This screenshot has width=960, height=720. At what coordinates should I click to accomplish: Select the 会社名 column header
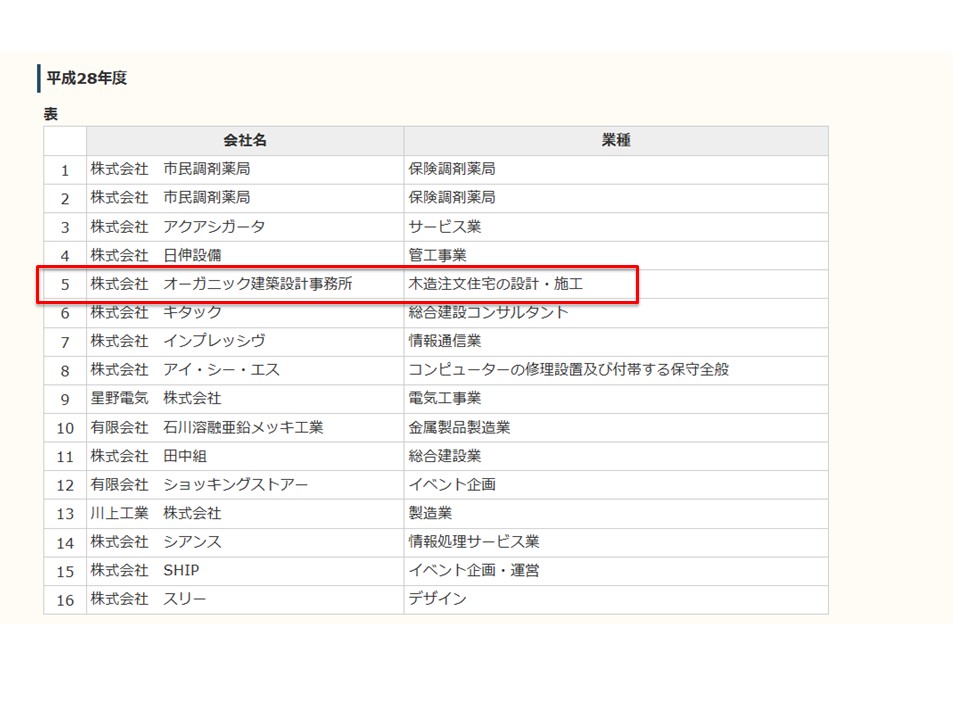[245, 140]
